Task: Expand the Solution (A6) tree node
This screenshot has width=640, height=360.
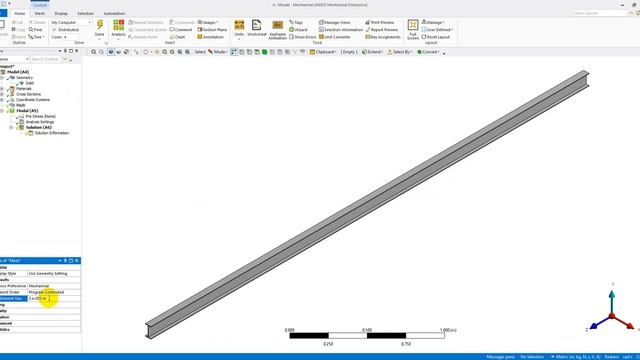Action: 11,127
